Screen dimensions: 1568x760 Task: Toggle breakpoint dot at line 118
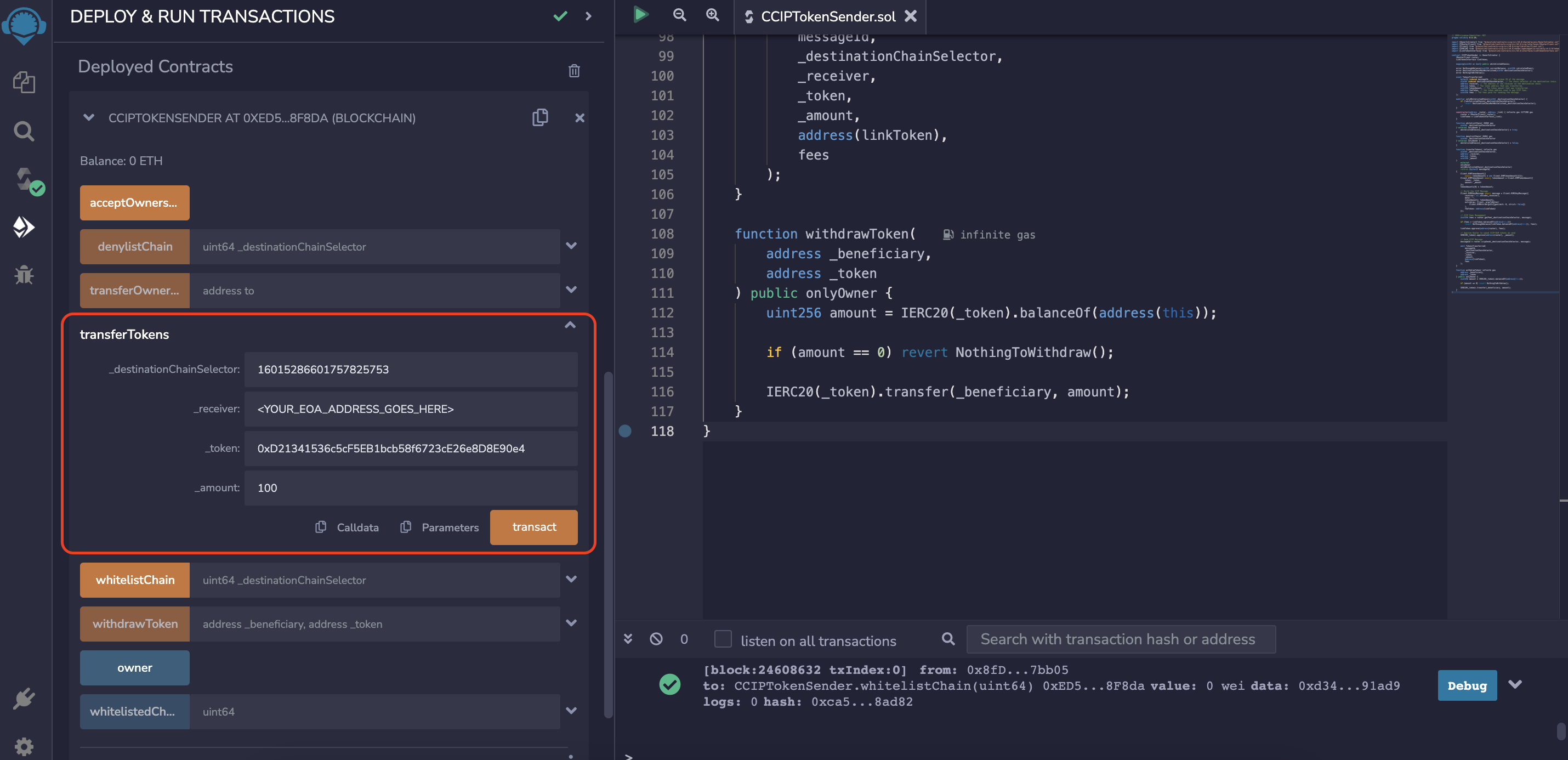tap(625, 431)
